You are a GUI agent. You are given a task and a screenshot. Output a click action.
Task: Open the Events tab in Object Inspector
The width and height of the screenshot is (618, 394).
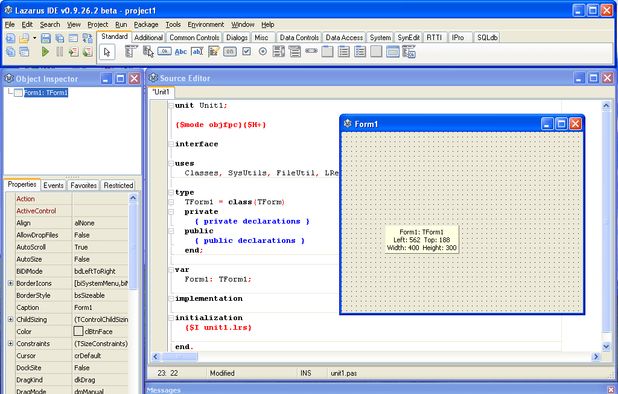[53, 185]
